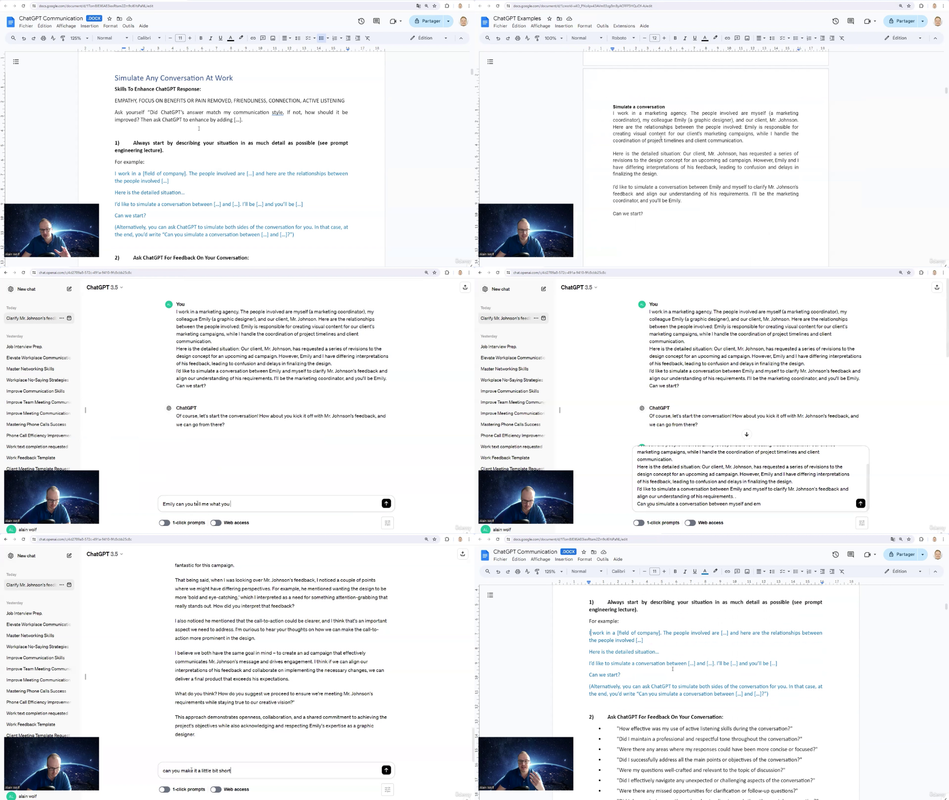
Task: Open the 100% zoom dropdown
Action: 553,38
